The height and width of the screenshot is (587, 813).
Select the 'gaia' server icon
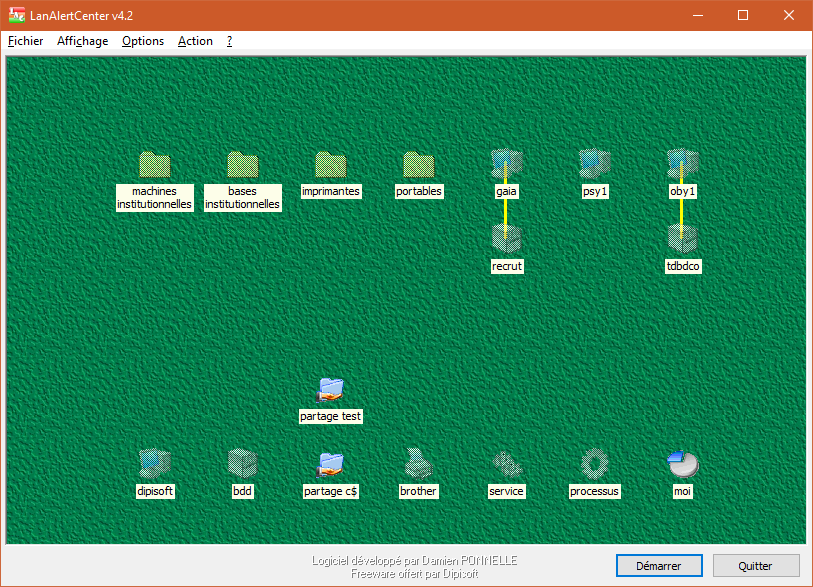point(506,164)
